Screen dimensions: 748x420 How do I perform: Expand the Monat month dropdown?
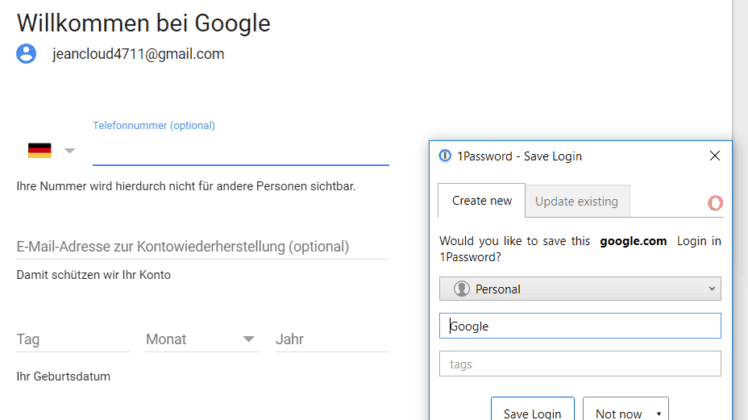pyautogui.click(x=249, y=339)
